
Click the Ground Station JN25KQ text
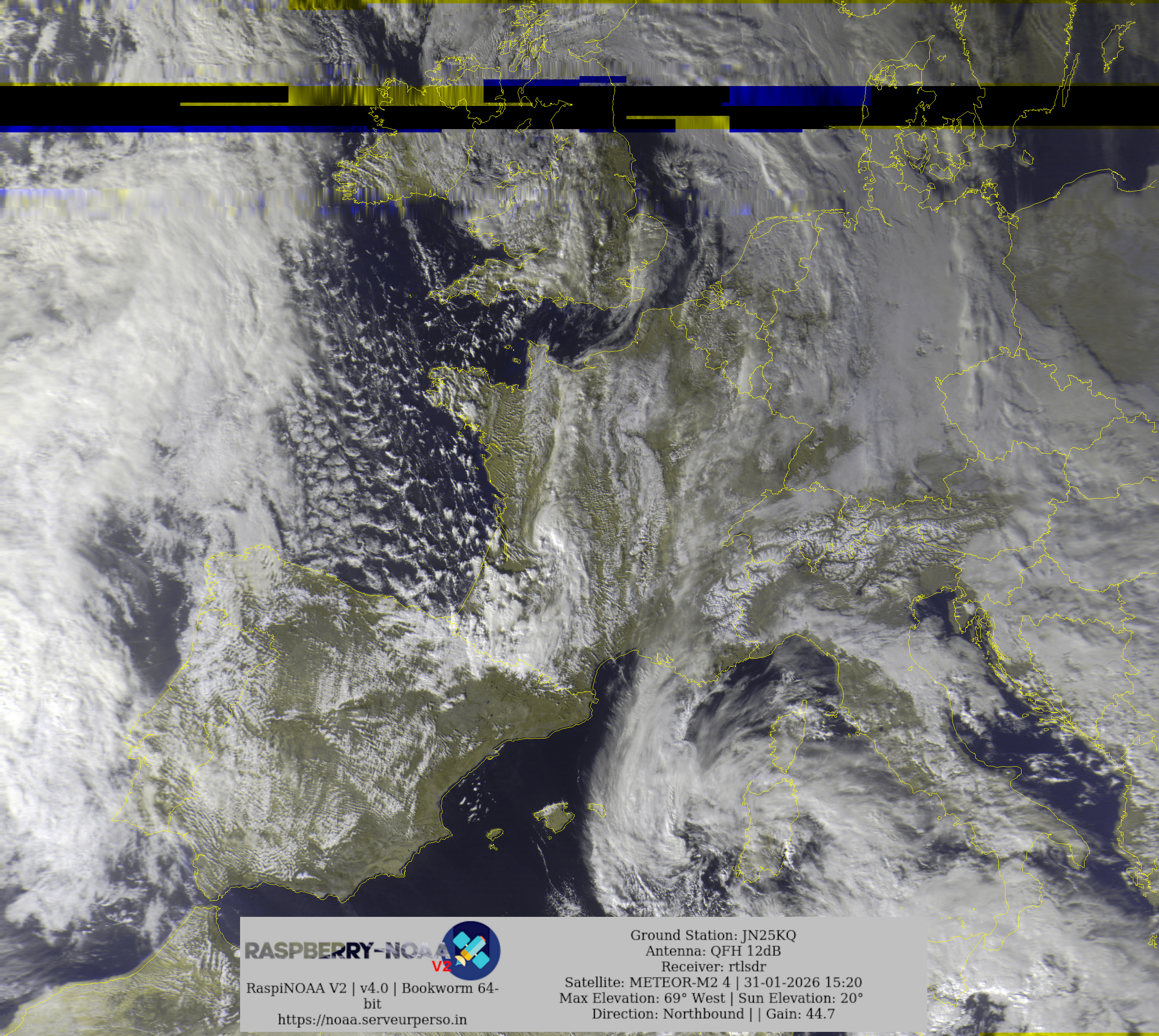coord(712,935)
